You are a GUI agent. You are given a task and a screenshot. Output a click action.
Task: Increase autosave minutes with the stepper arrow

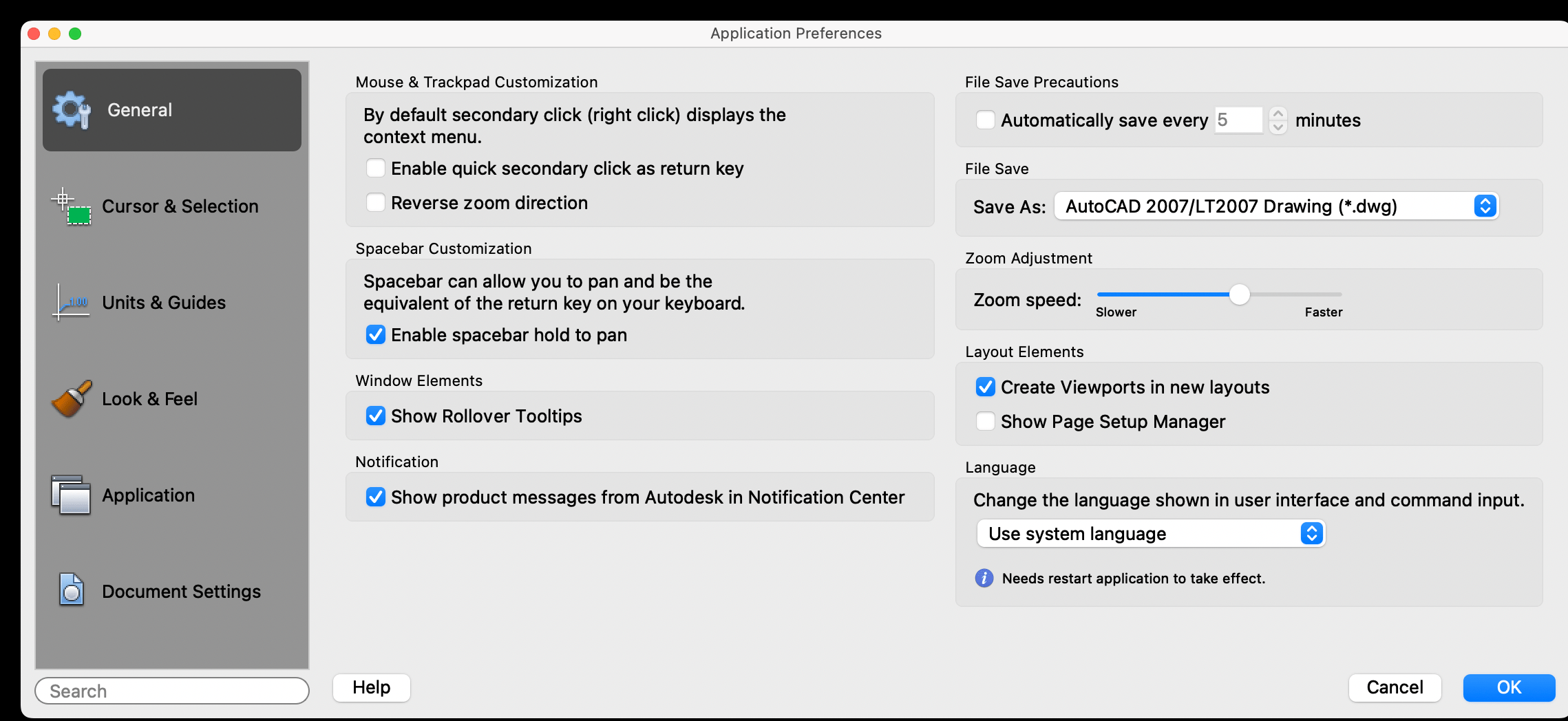[1278, 114]
